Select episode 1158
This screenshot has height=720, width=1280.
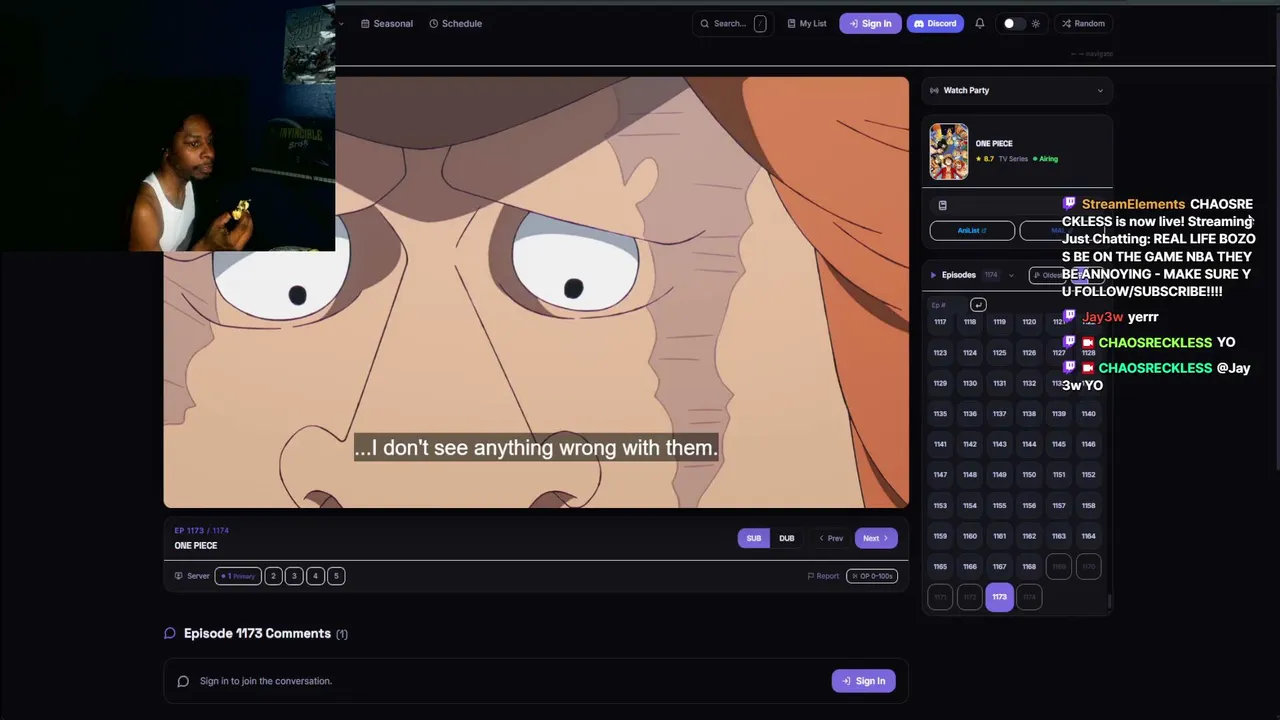point(1088,505)
